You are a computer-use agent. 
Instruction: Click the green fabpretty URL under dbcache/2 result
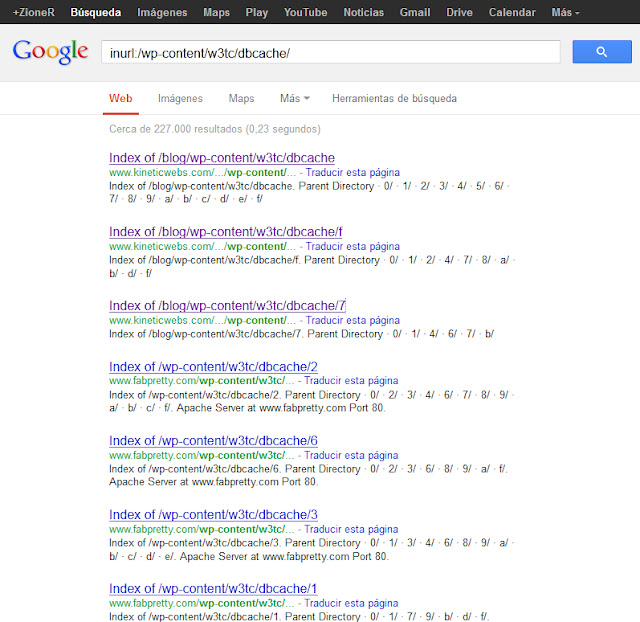[x=201, y=380]
